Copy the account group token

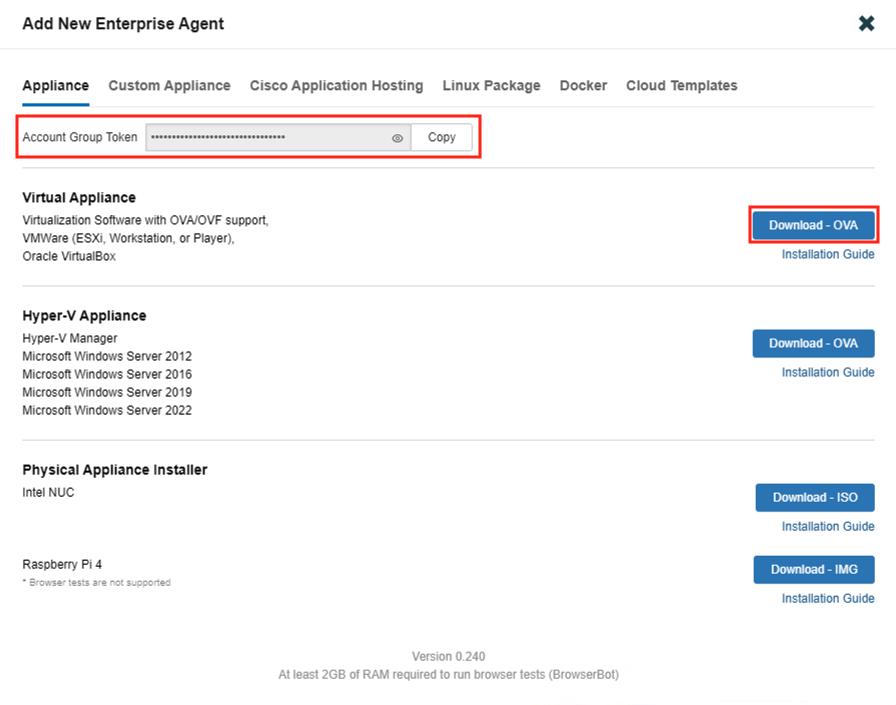coord(441,137)
